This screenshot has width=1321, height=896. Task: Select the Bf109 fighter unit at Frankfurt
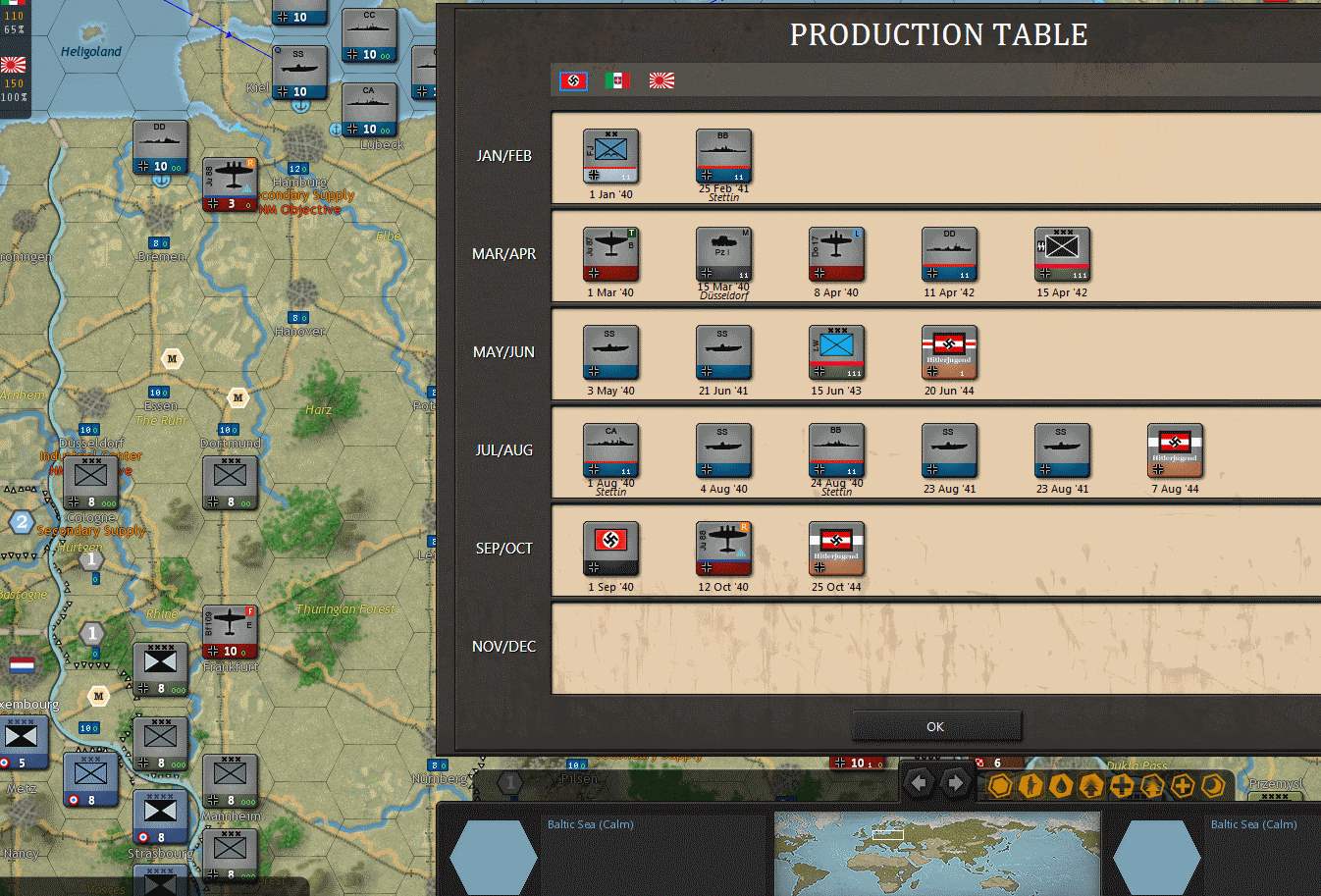pos(230,632)
